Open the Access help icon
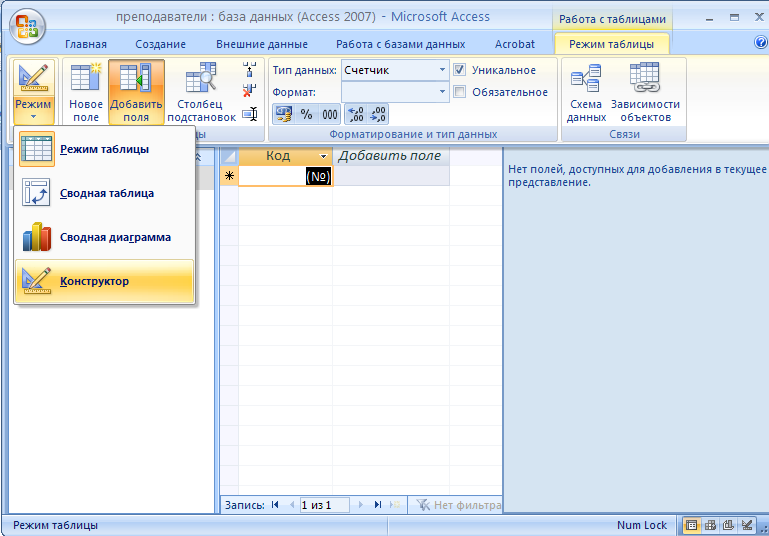 tap(761, 43)
